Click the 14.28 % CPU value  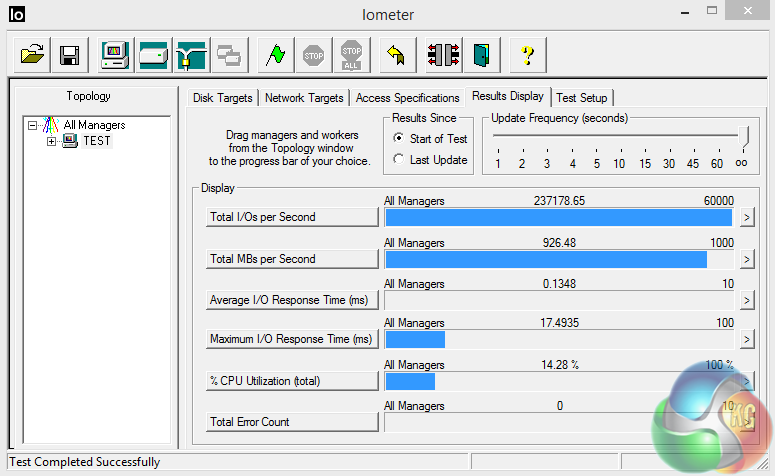560,365
